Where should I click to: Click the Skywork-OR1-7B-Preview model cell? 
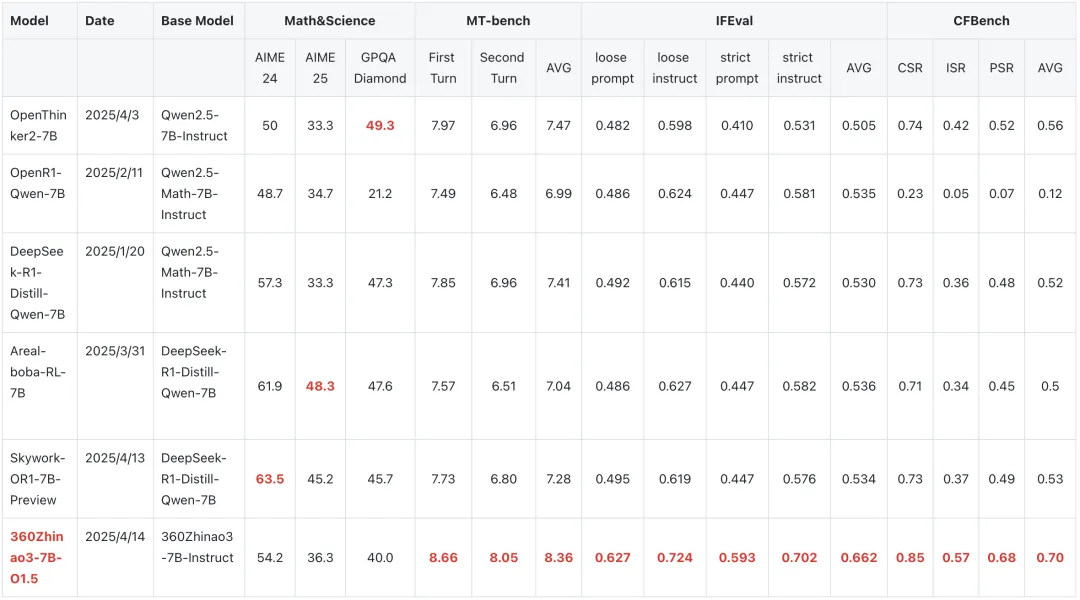38,479
